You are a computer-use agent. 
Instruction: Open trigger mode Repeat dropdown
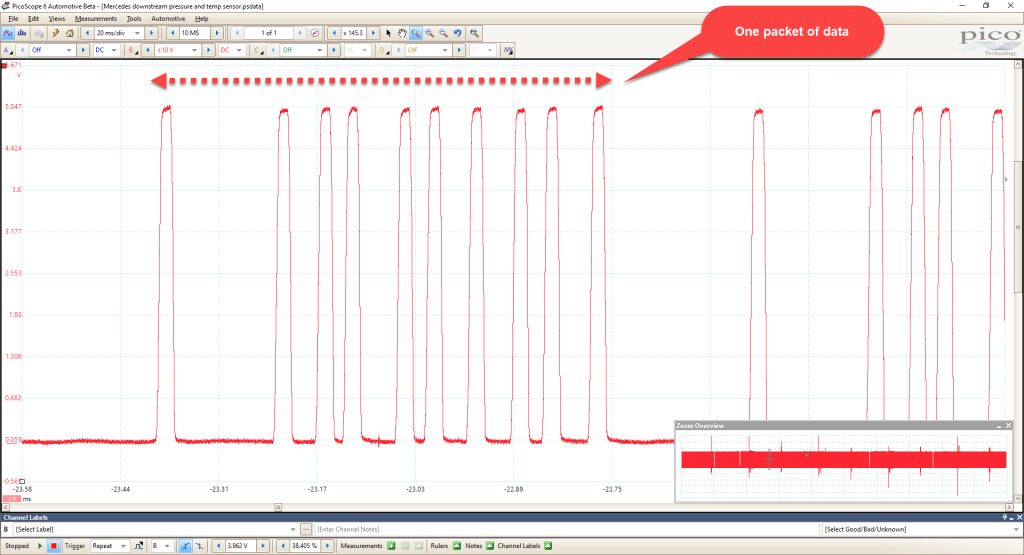pos(110,546)
